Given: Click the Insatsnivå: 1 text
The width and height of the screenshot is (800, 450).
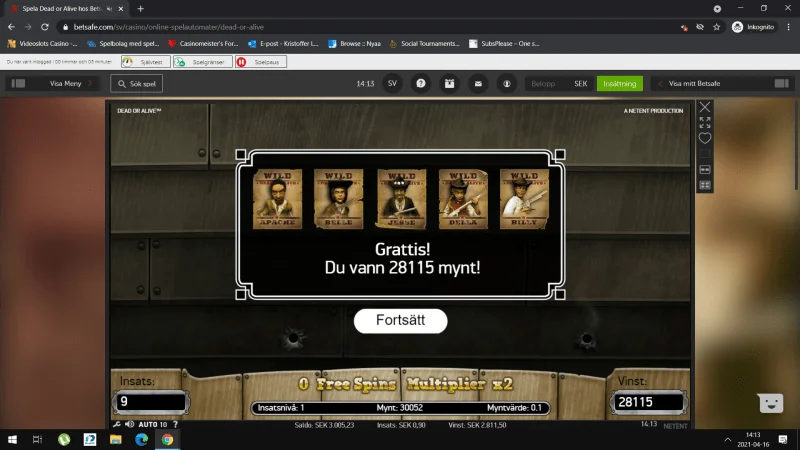Looking at the screenshot, I should pos(281,408).
